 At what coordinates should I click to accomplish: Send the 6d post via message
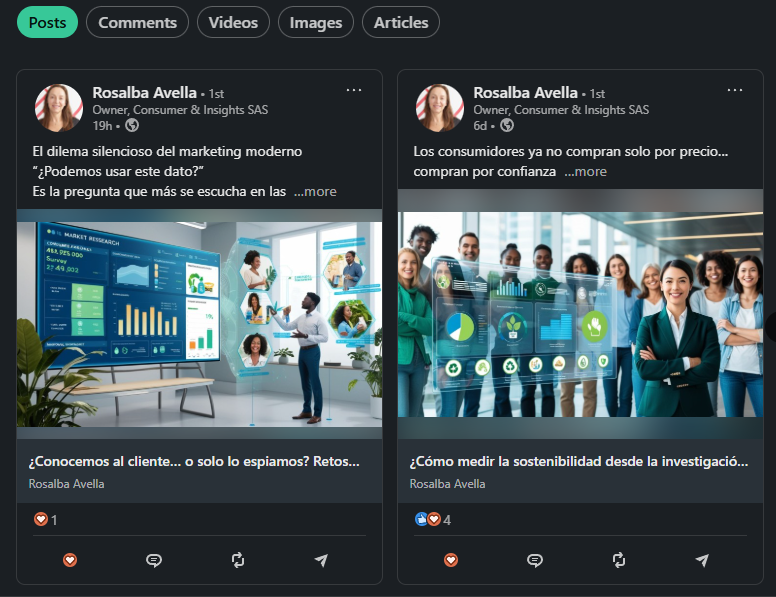pos(702,560)
